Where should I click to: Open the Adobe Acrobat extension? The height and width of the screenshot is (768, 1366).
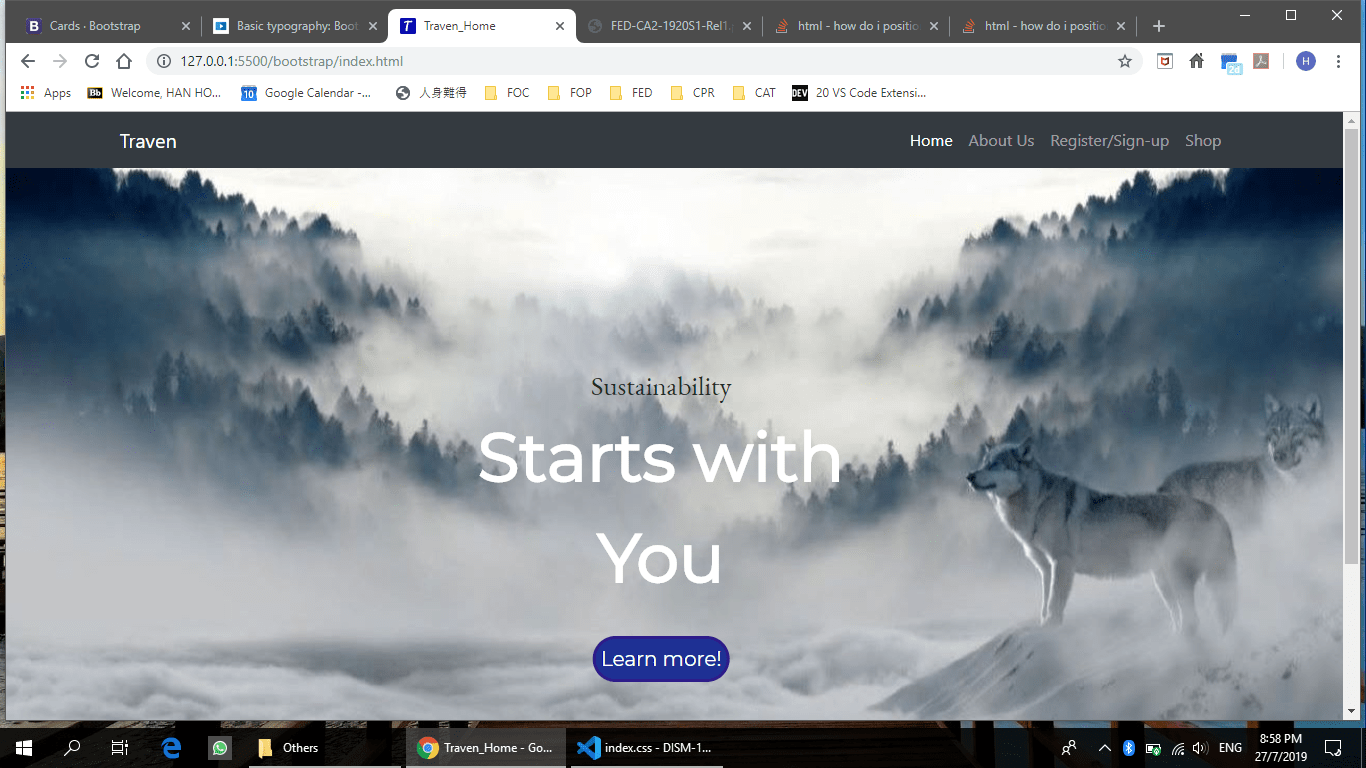point(1261,61)
